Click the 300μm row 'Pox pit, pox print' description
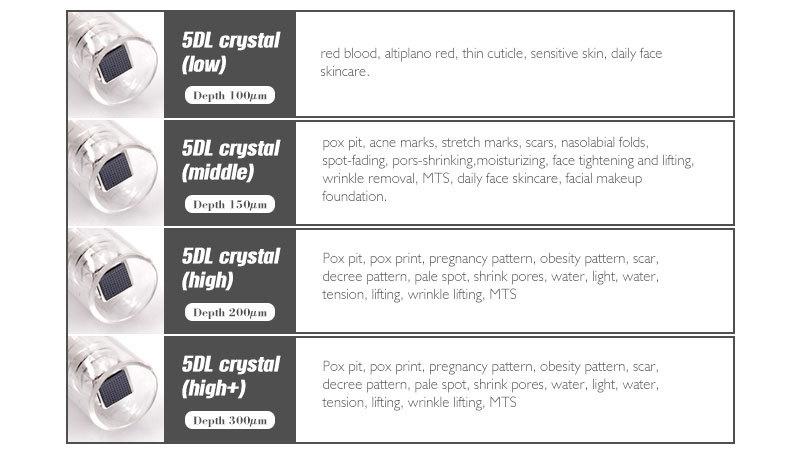This screenshot has height=452, width=800. point(490,385)
